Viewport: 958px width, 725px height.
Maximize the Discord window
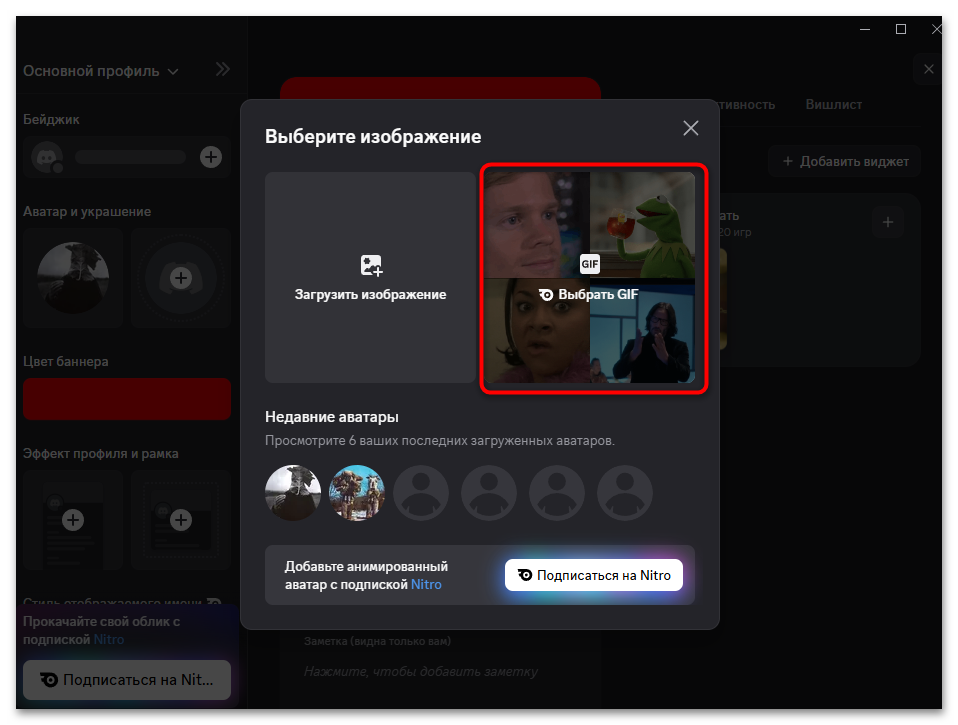[901, 29]
